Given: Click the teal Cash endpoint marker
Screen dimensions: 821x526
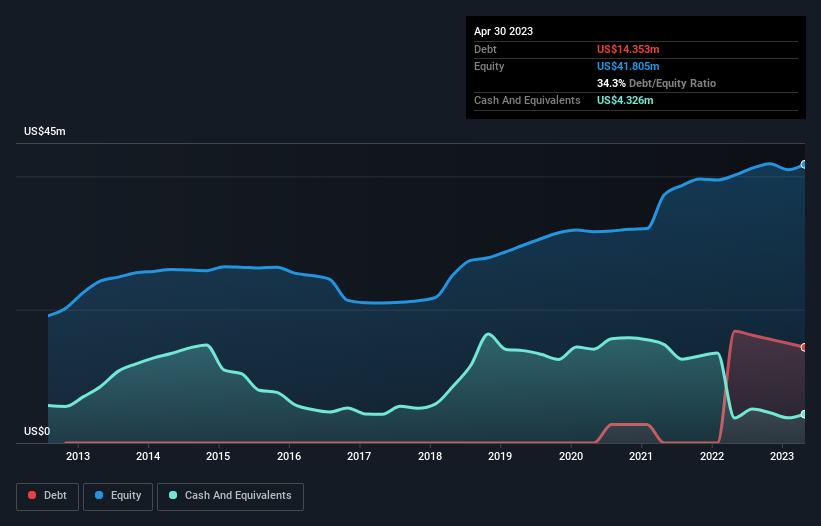Looking at the screenshot, I should click(x=804, y=414).
